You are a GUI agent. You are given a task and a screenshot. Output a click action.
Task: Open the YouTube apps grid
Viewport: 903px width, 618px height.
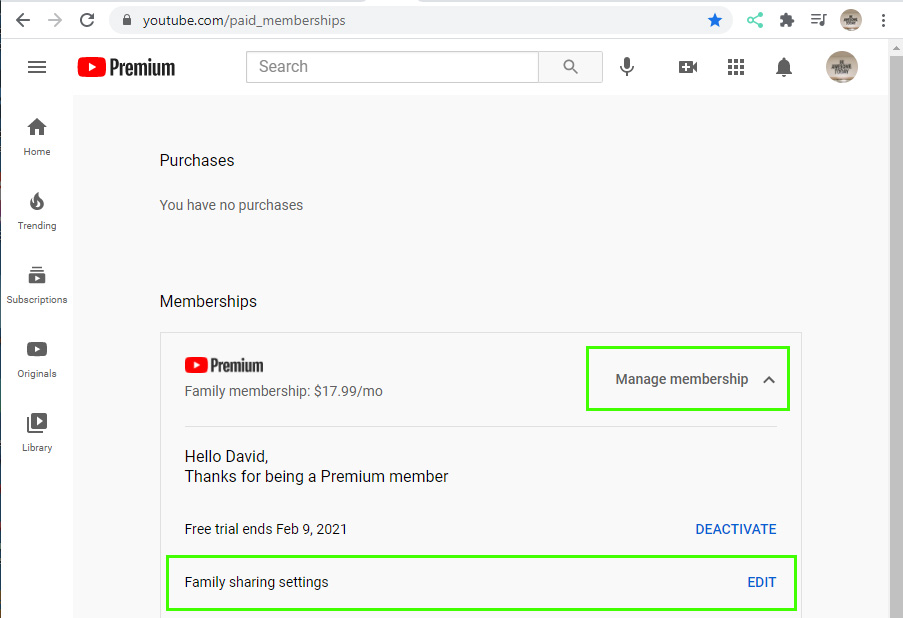735,67
